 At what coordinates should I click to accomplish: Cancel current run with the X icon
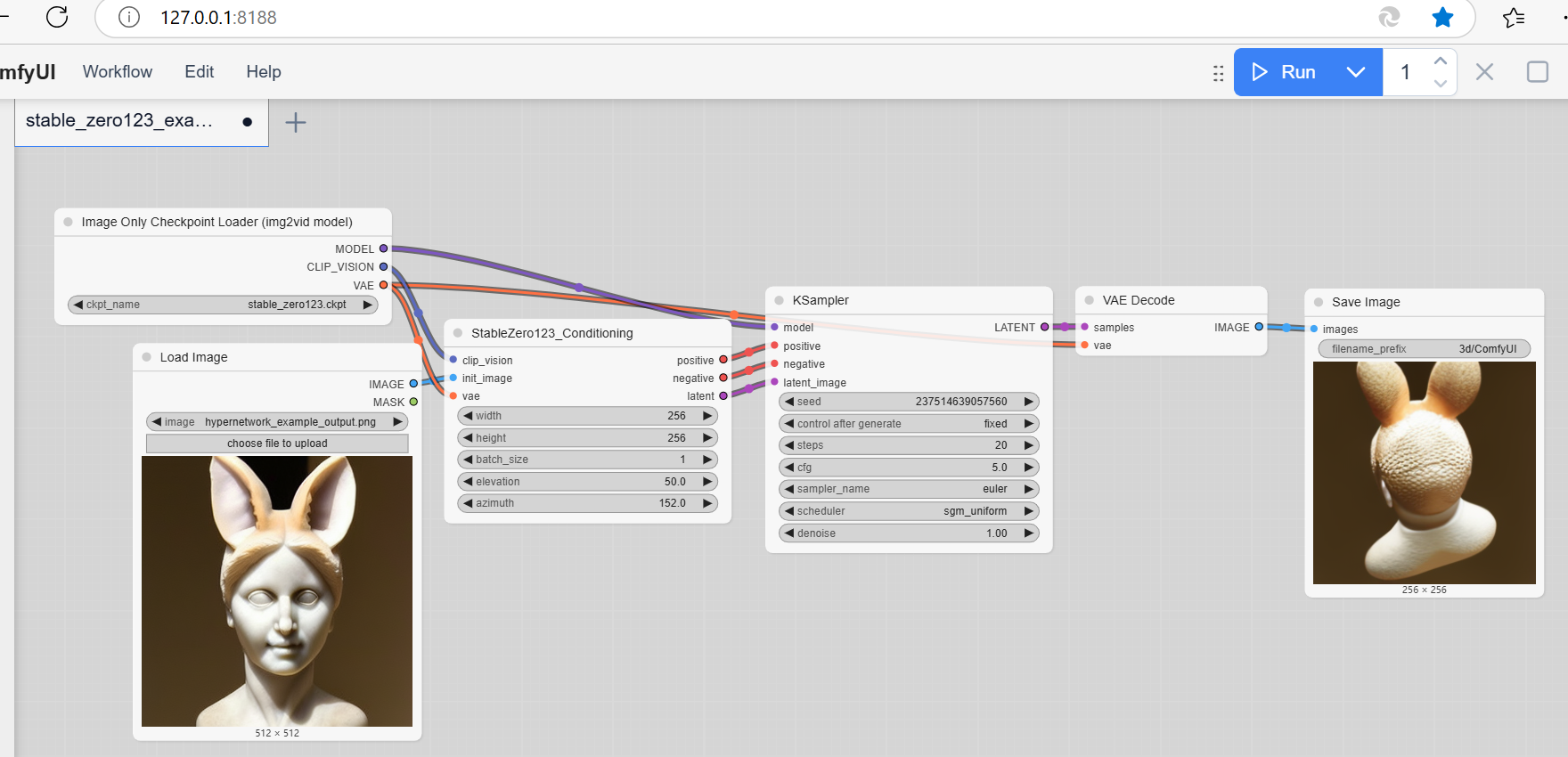pyautogui.click(x=1484, y=72)
